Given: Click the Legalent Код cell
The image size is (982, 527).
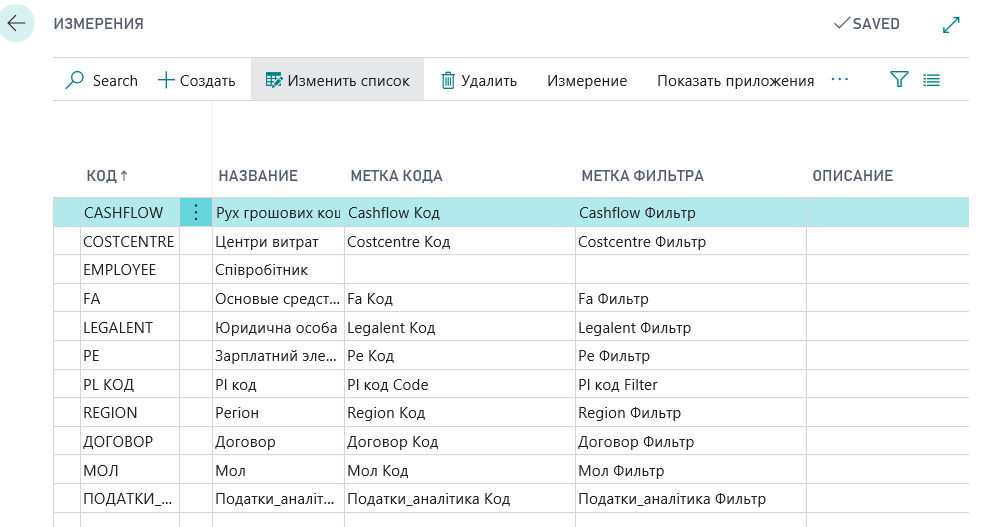Looking at the screenshot, I should [x=391, y=327].
